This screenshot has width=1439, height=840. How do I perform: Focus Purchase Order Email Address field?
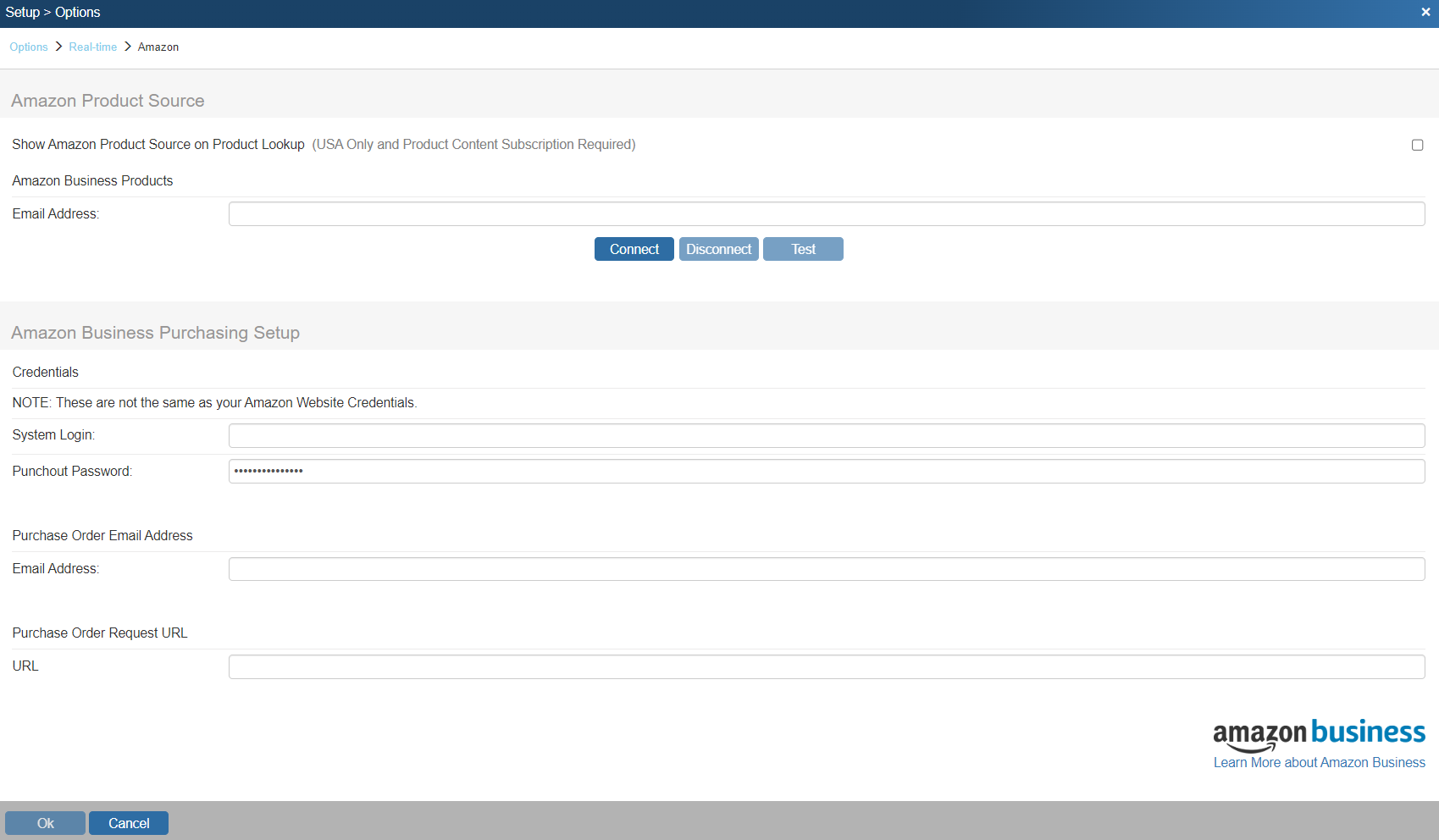pyautogui.click(x=827, y=569)
